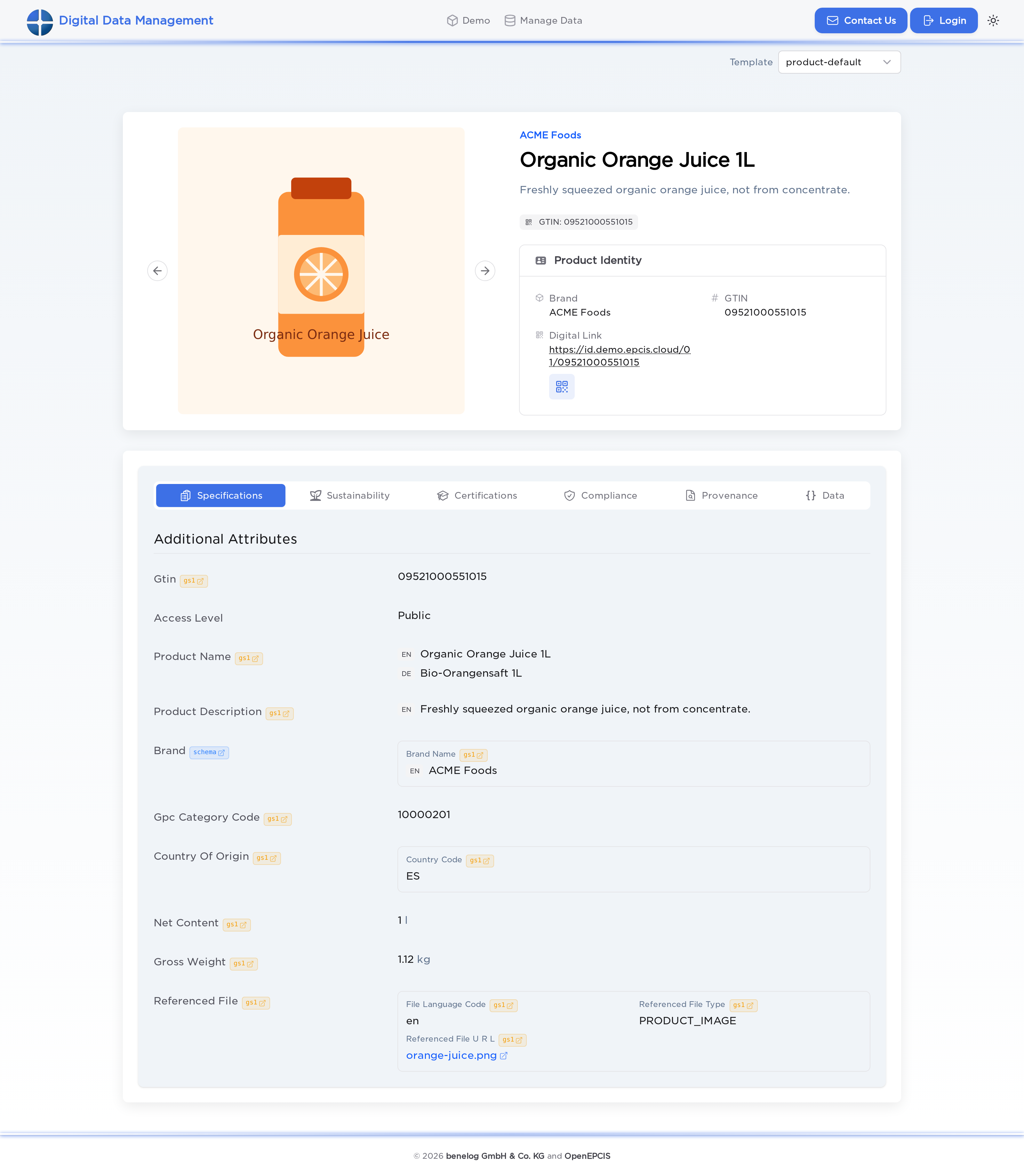Open the gs1 tag for Gpc Category Code
The height and width of the screenshot is (1176, 1024).
[x=278, y=819]
